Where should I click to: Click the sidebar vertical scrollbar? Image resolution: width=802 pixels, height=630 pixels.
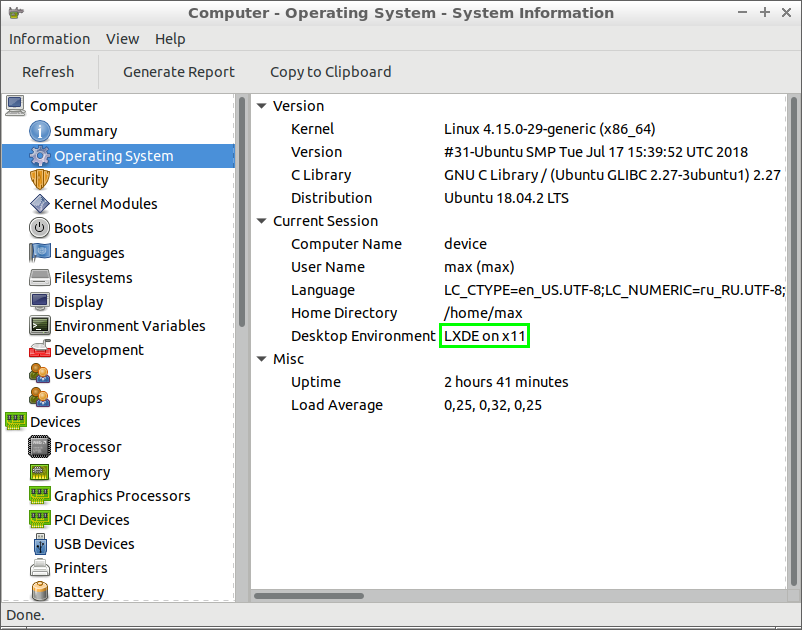click(x=241, y=214)
